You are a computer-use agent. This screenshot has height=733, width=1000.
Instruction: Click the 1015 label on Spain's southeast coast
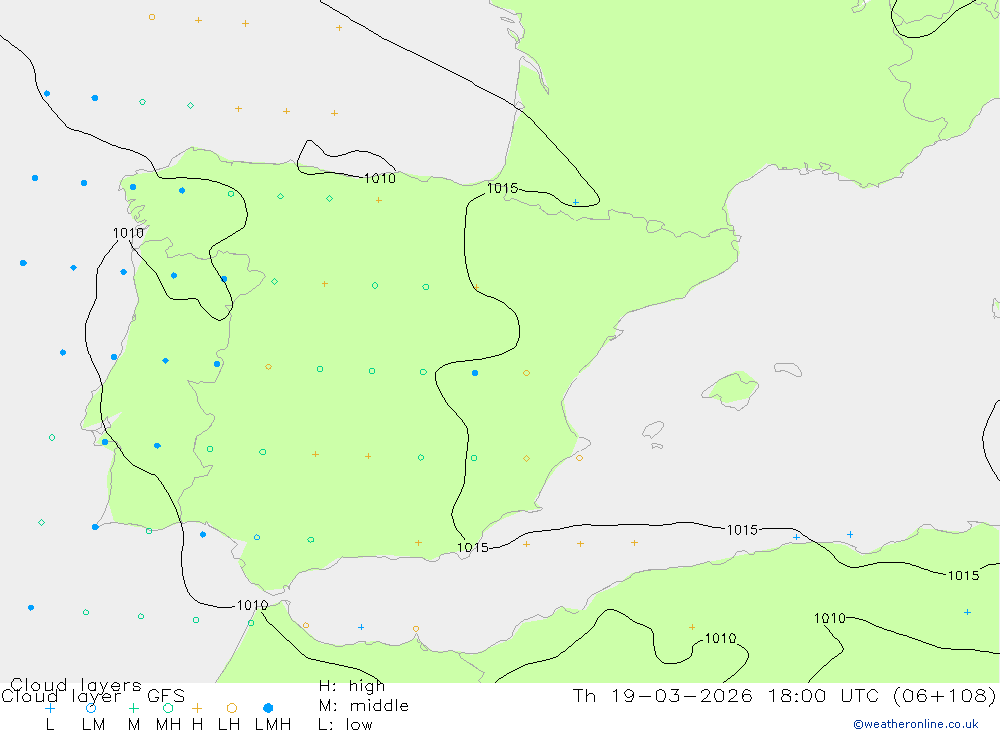[x=473, y=547]
